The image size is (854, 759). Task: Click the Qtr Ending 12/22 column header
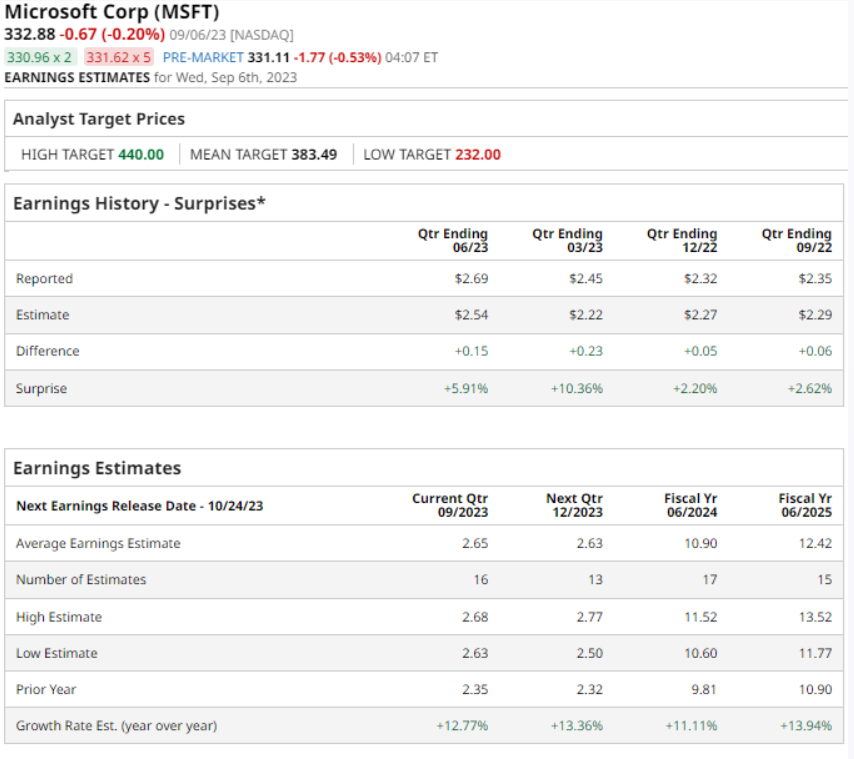682,240
